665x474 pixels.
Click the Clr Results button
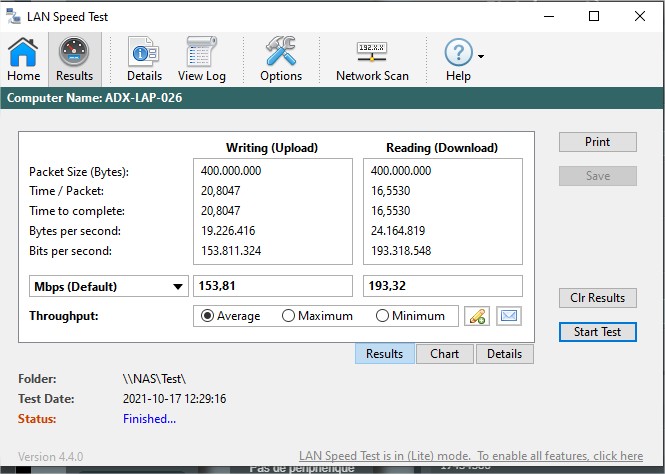(597, 297)
